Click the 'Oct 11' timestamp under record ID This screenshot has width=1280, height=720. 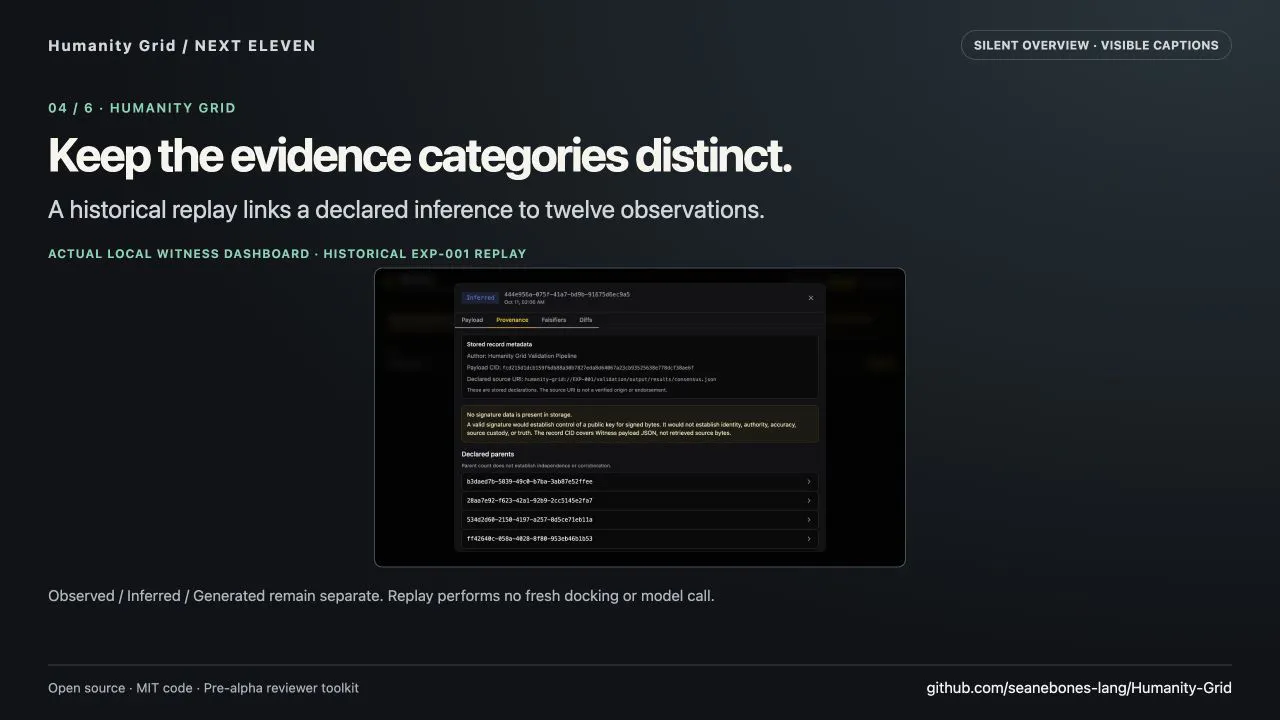[524, 302]
